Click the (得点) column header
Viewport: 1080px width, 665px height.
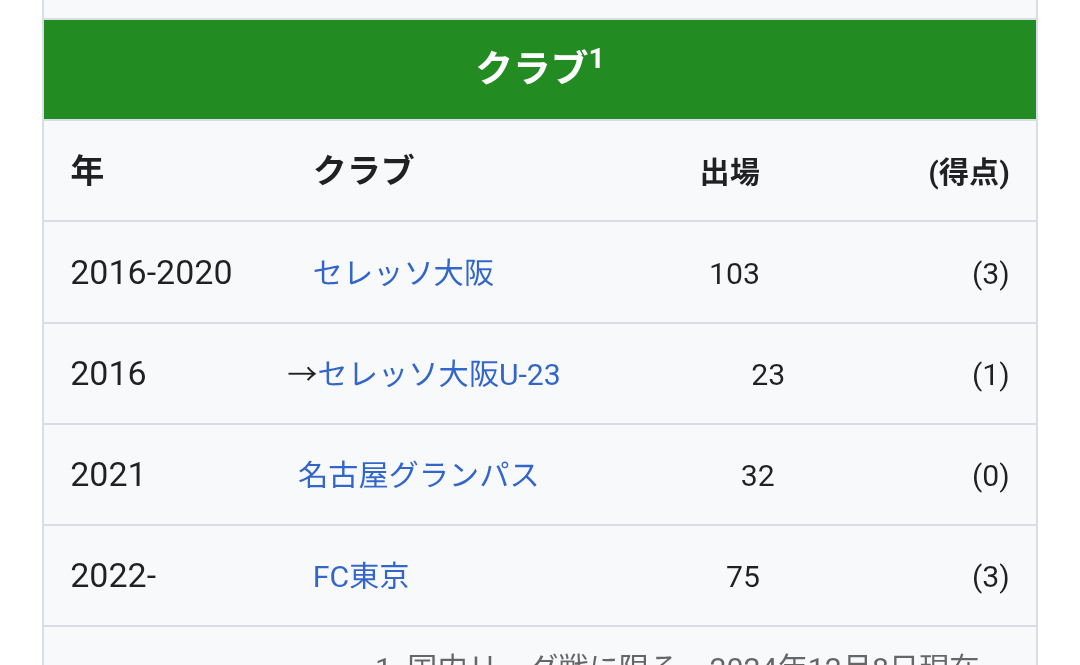[969, 172]
